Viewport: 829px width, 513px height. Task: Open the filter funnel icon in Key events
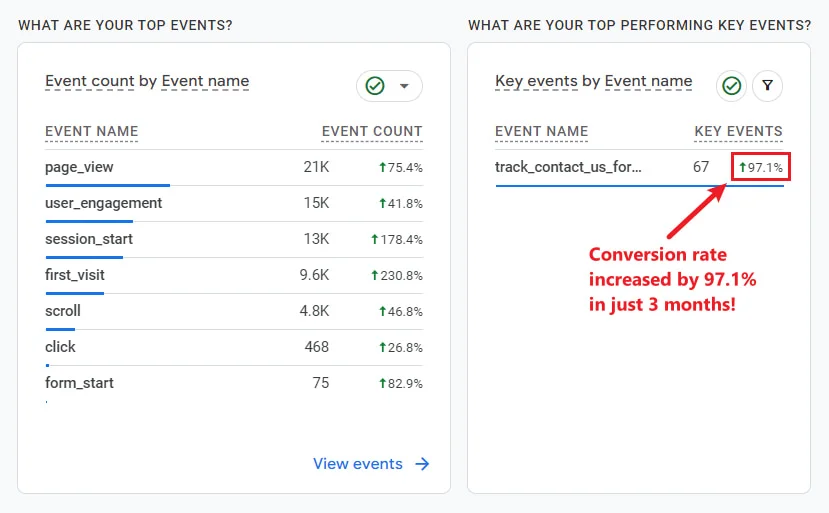pos(767,86)
